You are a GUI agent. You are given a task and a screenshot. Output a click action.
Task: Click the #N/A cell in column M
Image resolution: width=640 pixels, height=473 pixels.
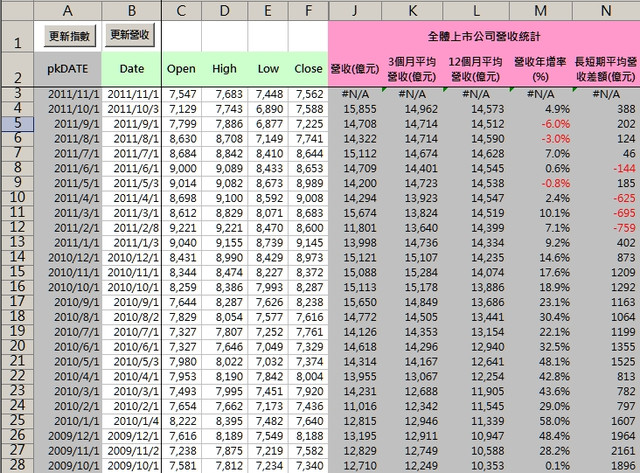click(x=540, y=94)
